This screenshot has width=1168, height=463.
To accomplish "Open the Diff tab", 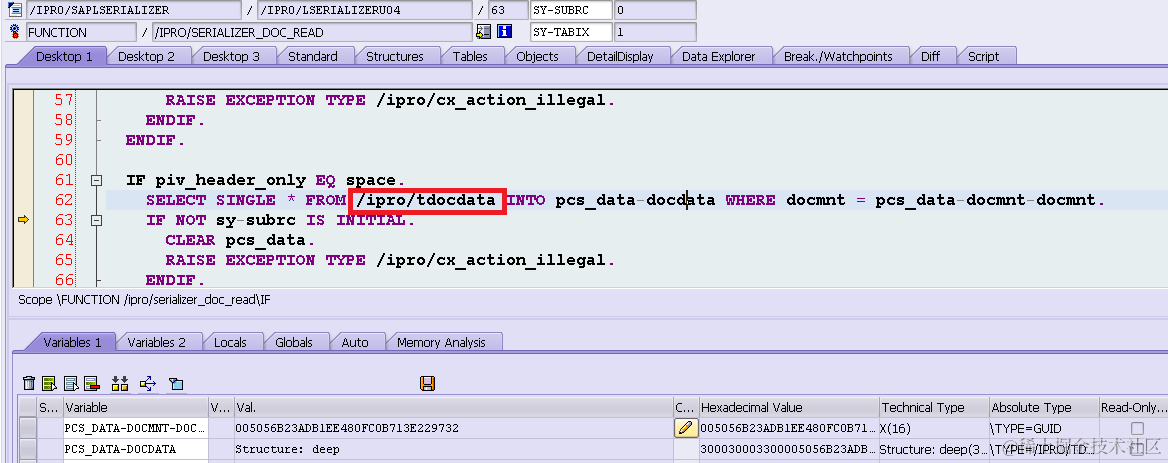I will (x=930, y=56).
